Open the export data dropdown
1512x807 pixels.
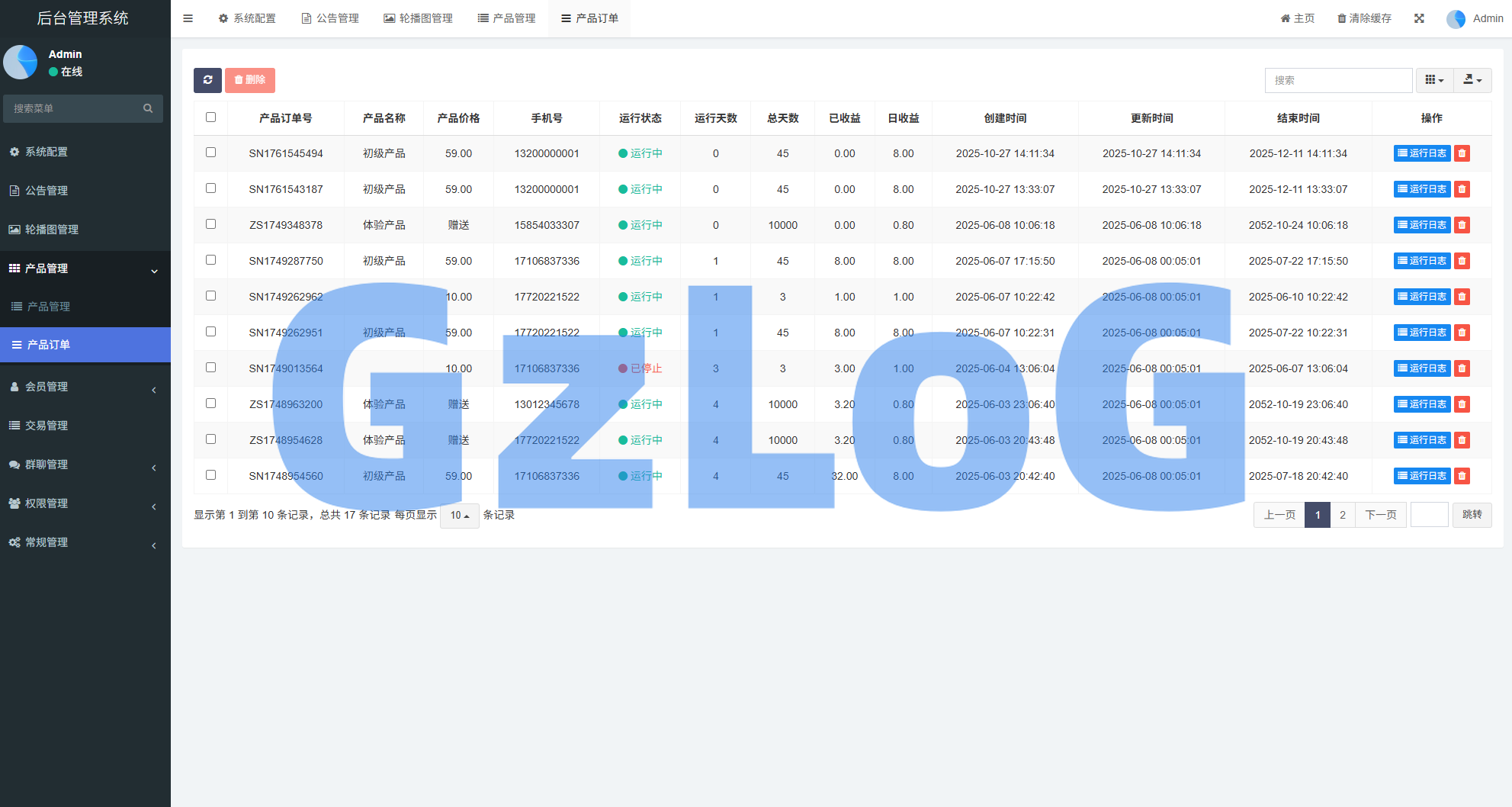[x=1472, y=80]
